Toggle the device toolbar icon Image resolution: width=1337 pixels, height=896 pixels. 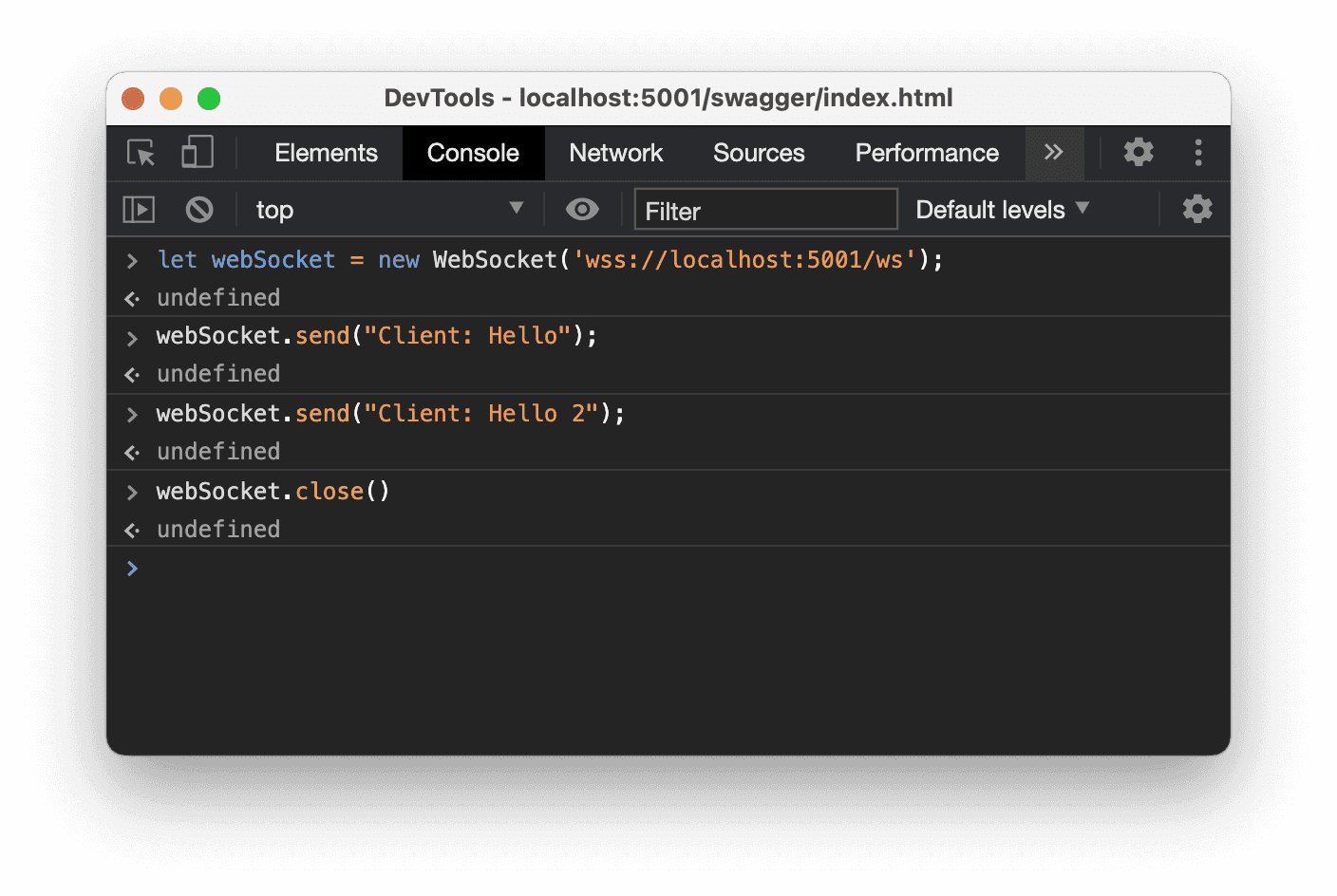(197, 153)
